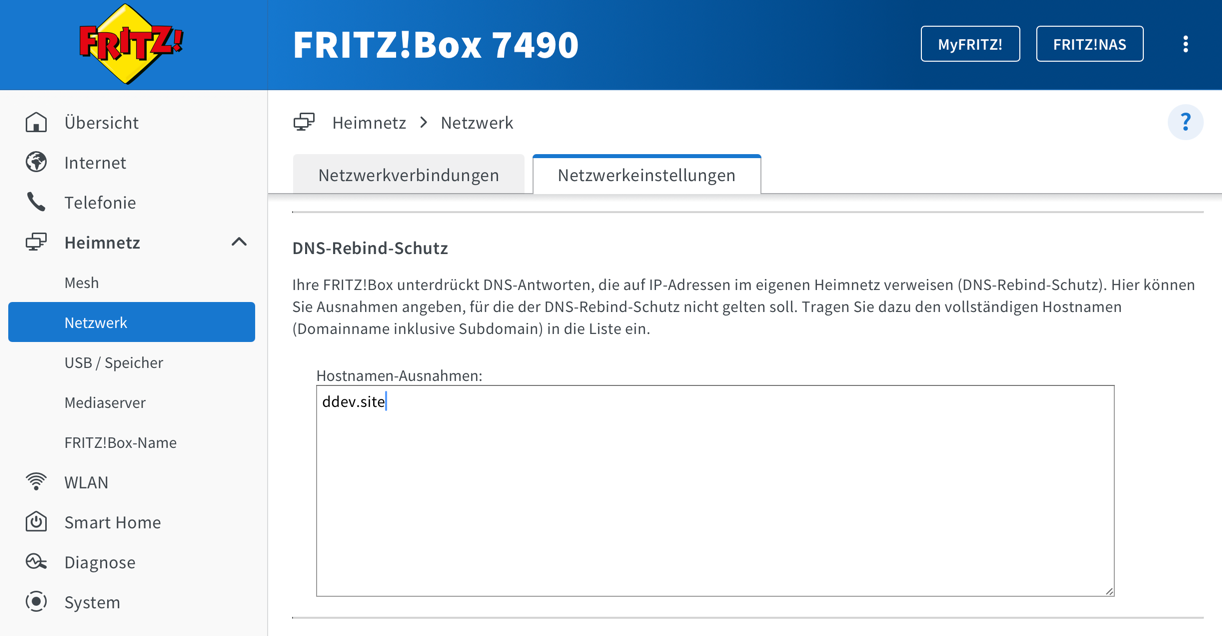Collapse the Heimnetz section chevron
Screen dimensions: 1222x636
tap(238, 242)
